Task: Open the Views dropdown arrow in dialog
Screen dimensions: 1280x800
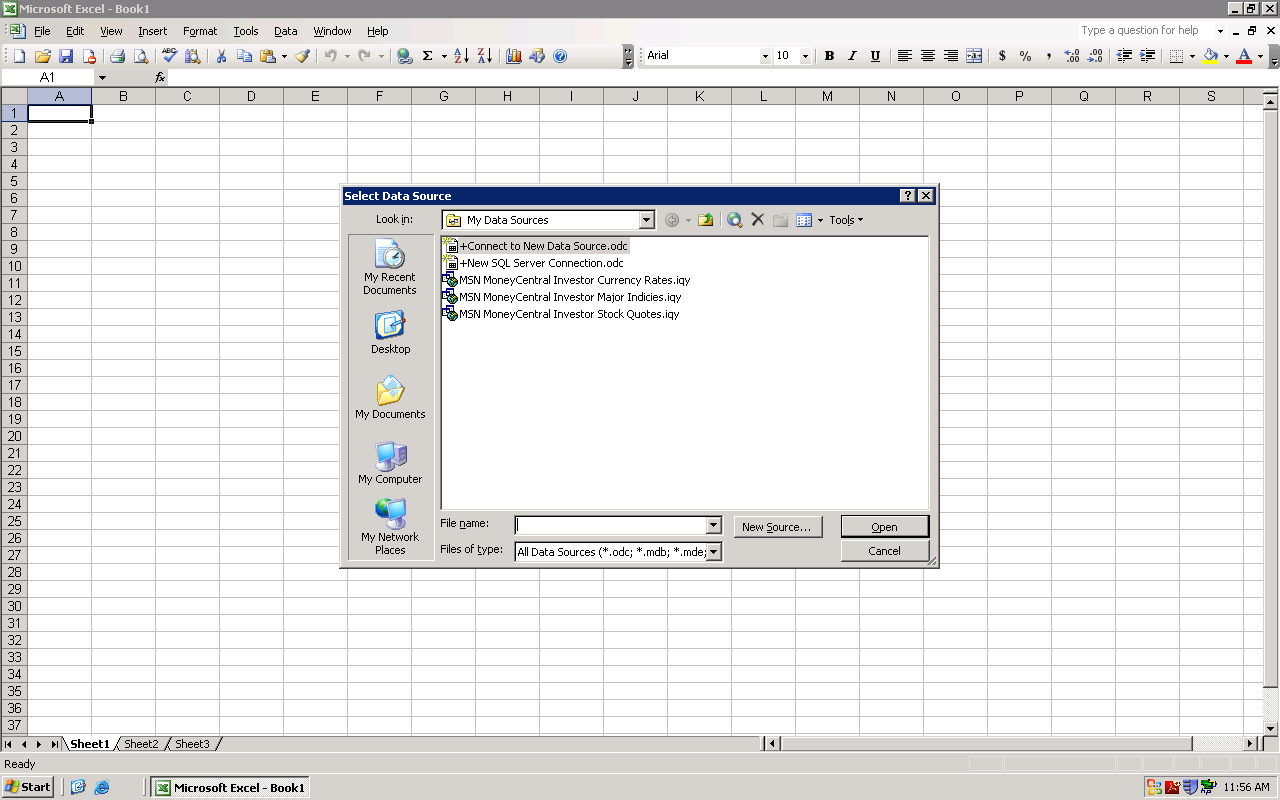Action: point(821,220)
